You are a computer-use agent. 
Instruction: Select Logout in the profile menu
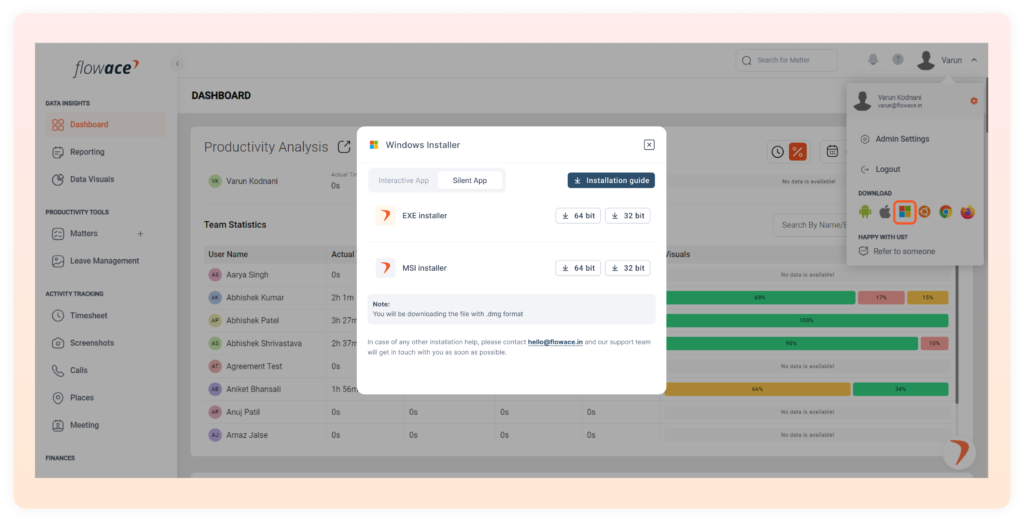tap(880, 170)
